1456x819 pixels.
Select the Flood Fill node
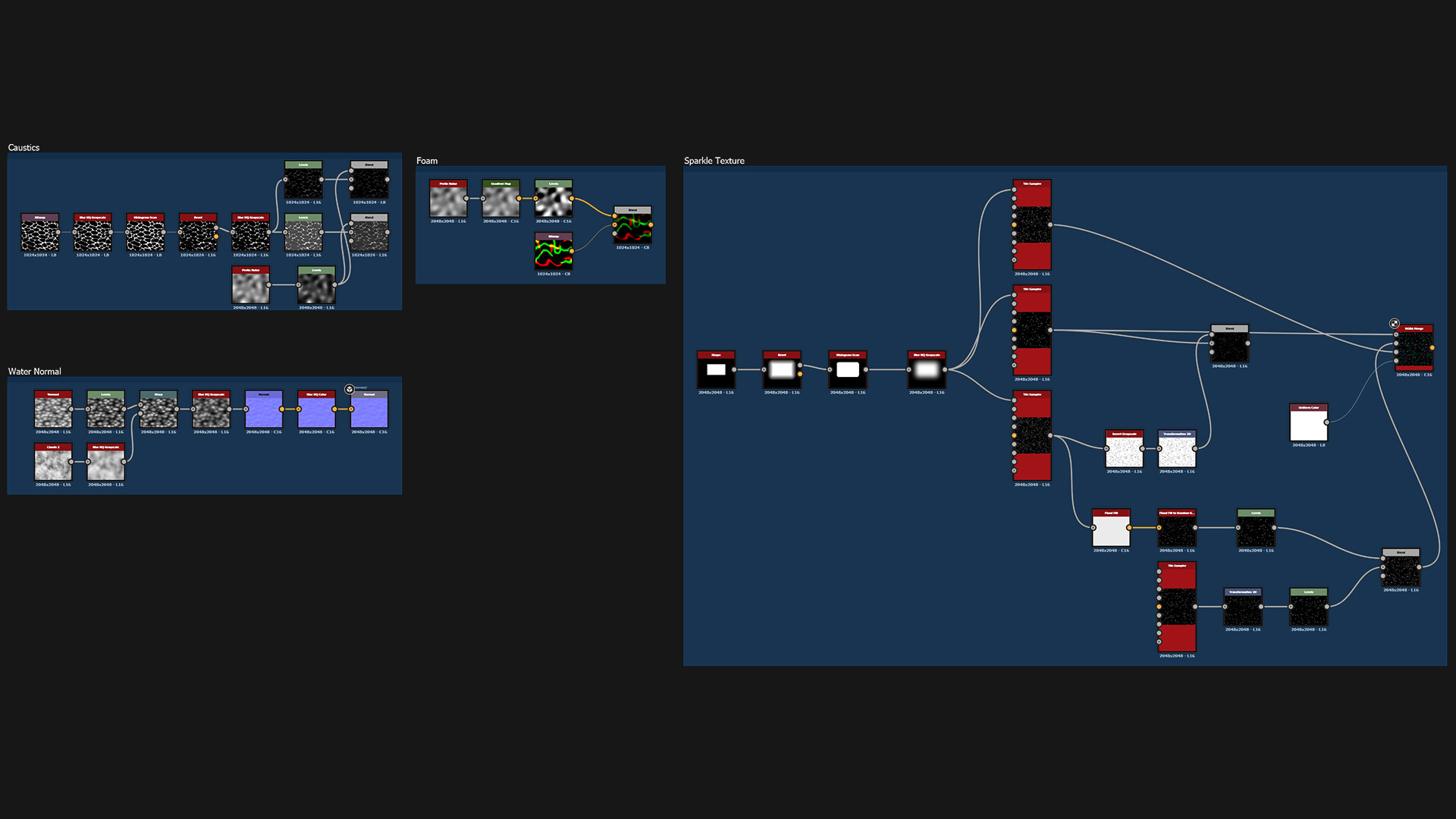click(1111, 529)
